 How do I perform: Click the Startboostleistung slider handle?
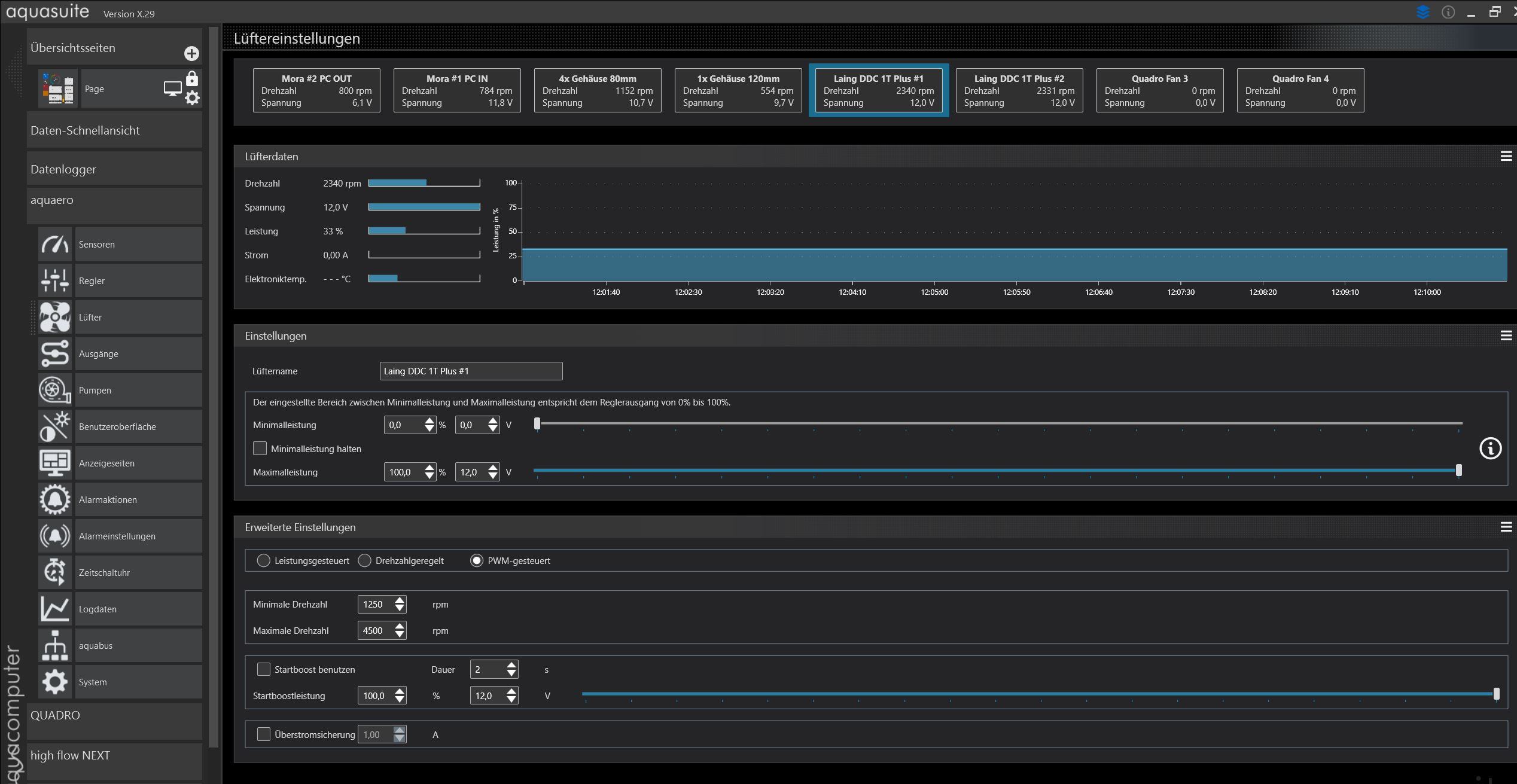1497,694
